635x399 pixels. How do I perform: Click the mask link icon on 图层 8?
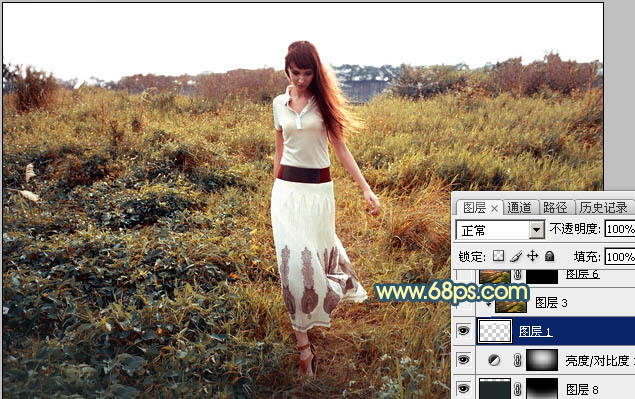coord(518,389)
